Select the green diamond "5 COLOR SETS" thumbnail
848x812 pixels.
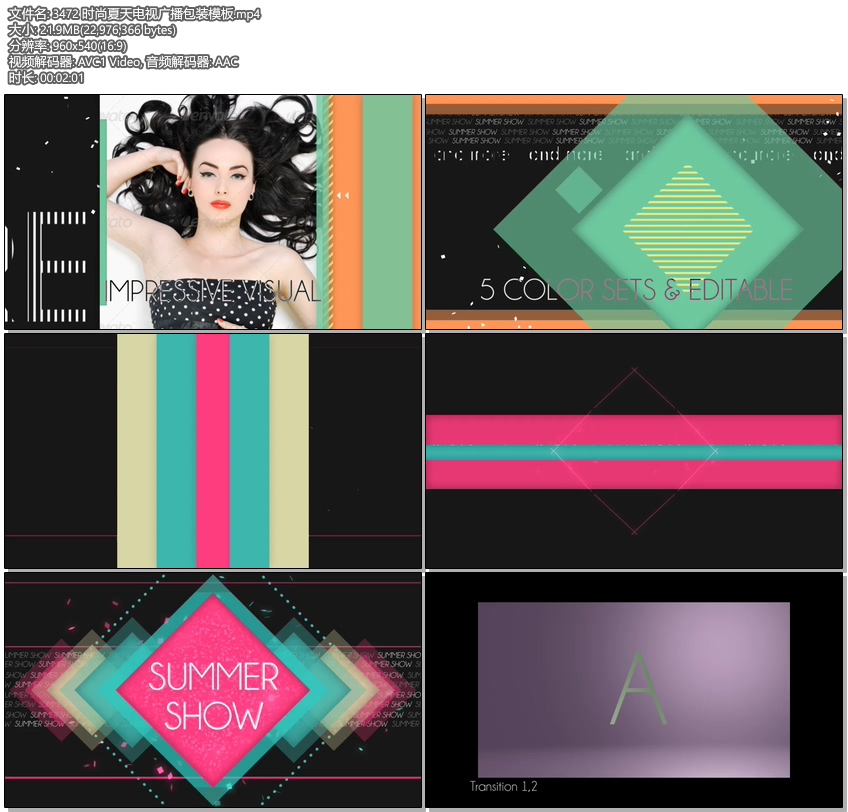[x=633, y=212]
